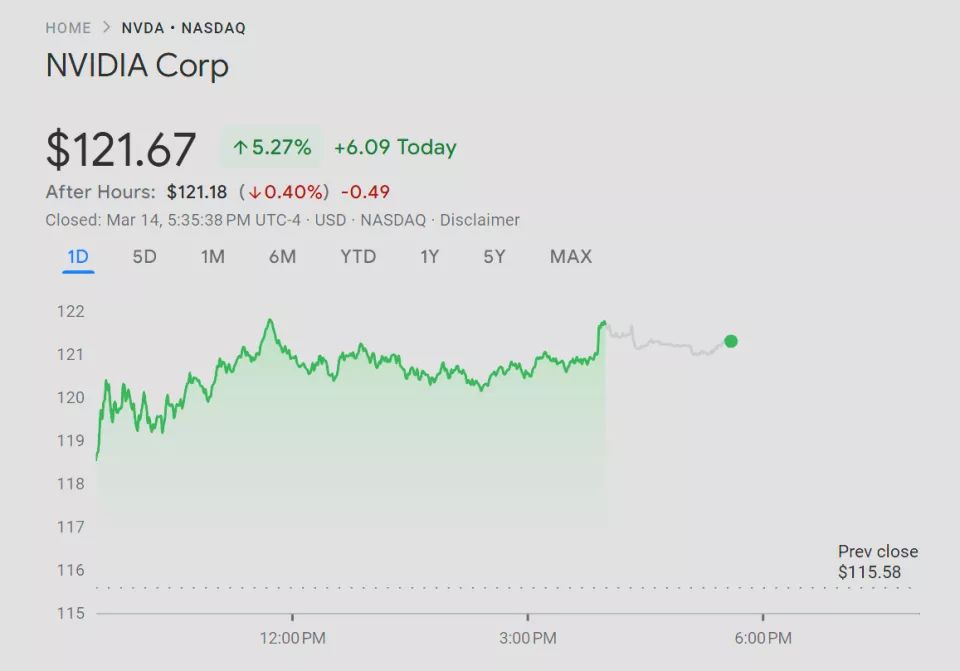The height and width of the screenshot is (671, 960).
Task: Click the 3:00 PM time axis label
Action: point(527,637)
